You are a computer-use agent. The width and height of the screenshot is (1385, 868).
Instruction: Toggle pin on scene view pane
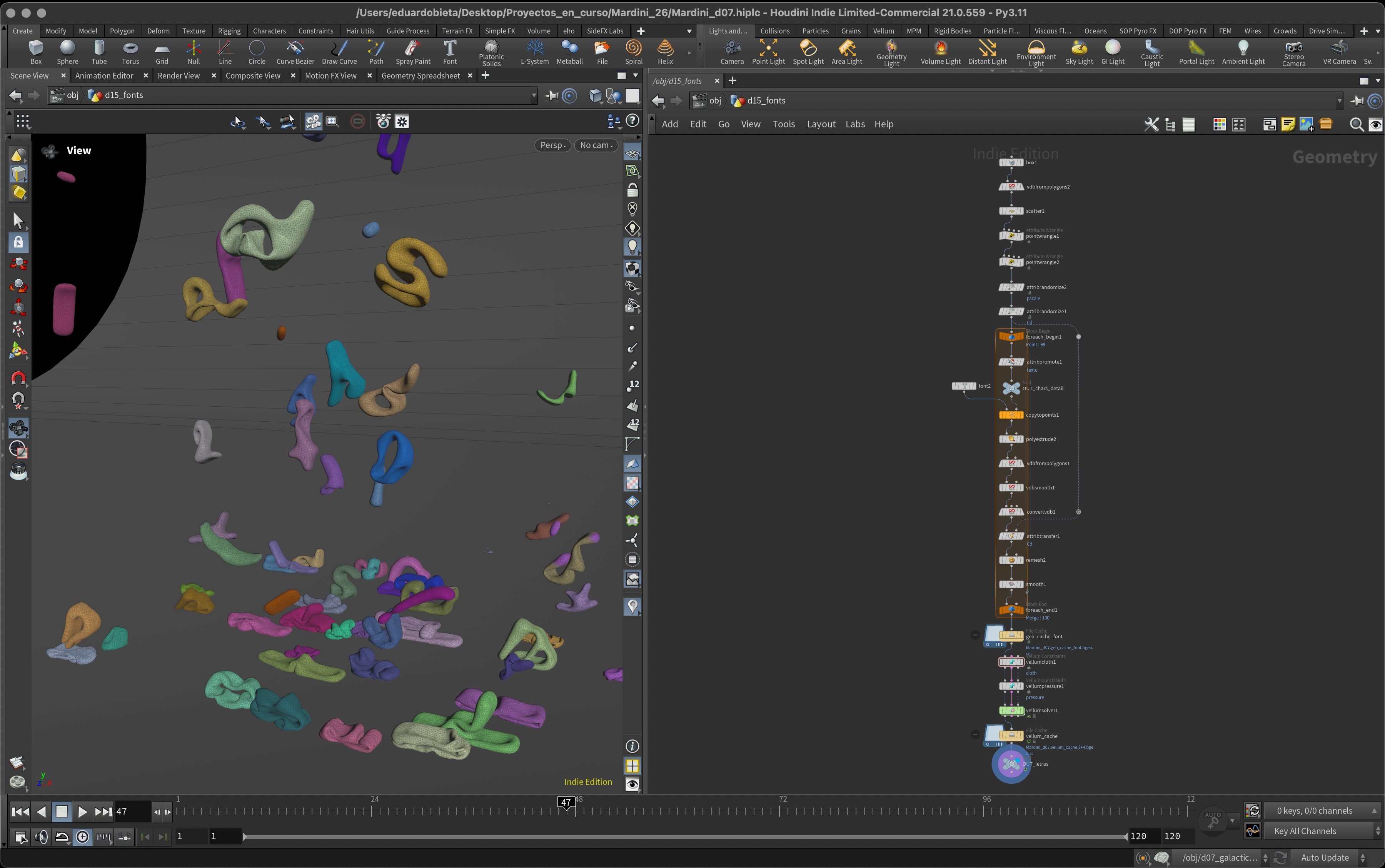click(x=551, y=96)
